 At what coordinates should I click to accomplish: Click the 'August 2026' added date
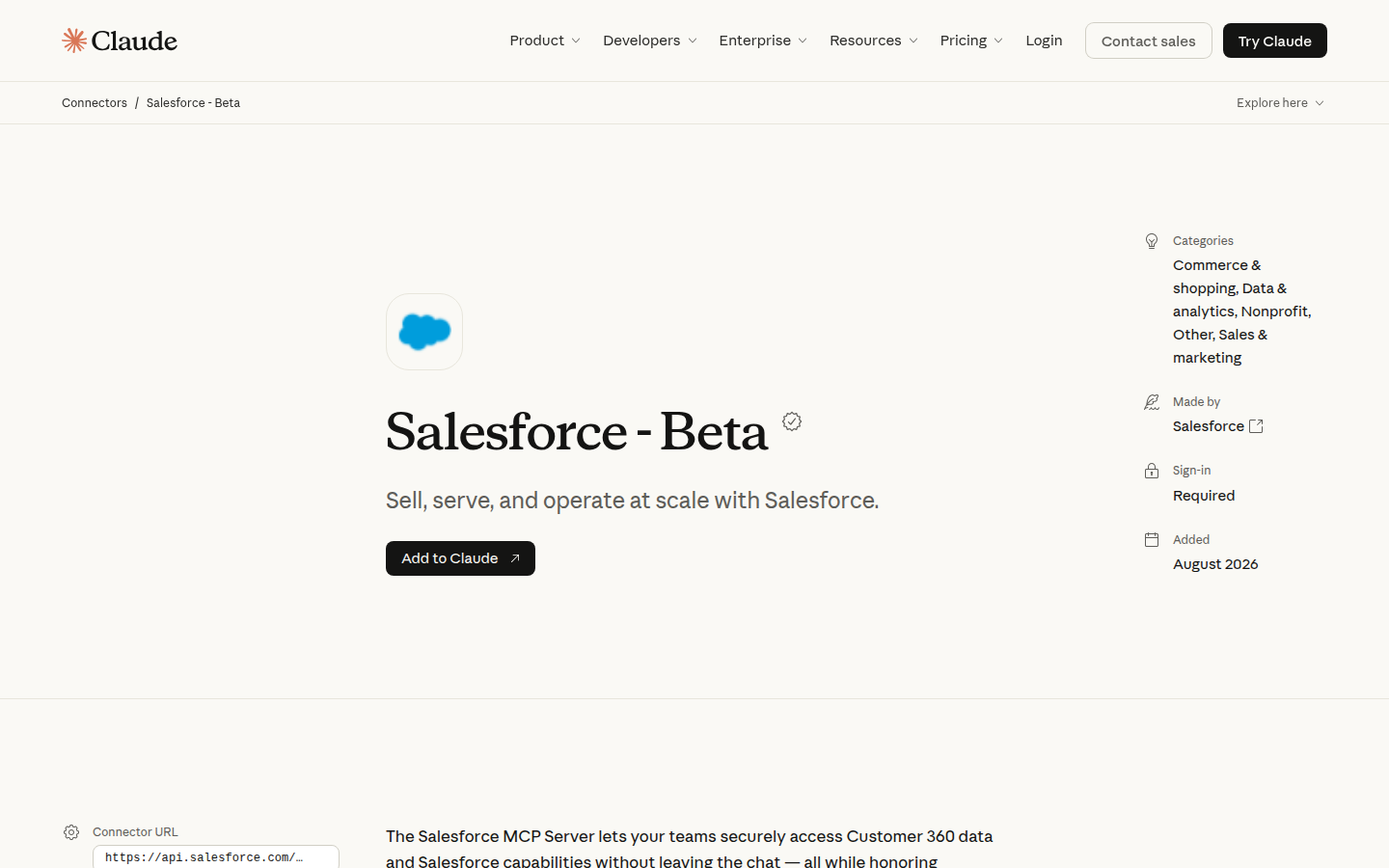tap(1215, 564)
